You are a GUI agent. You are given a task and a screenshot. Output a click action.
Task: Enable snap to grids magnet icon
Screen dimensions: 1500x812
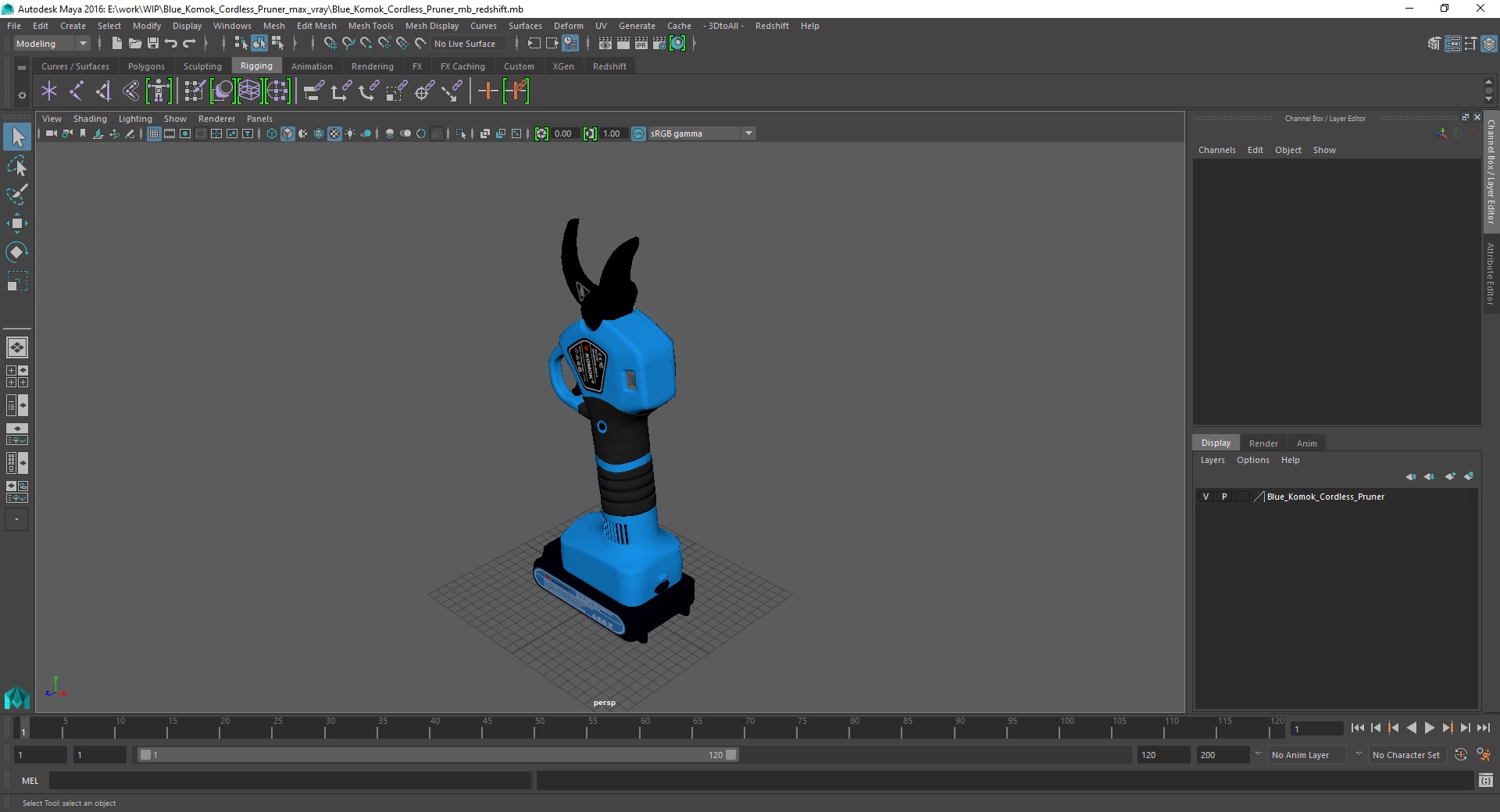pos(330,44)
